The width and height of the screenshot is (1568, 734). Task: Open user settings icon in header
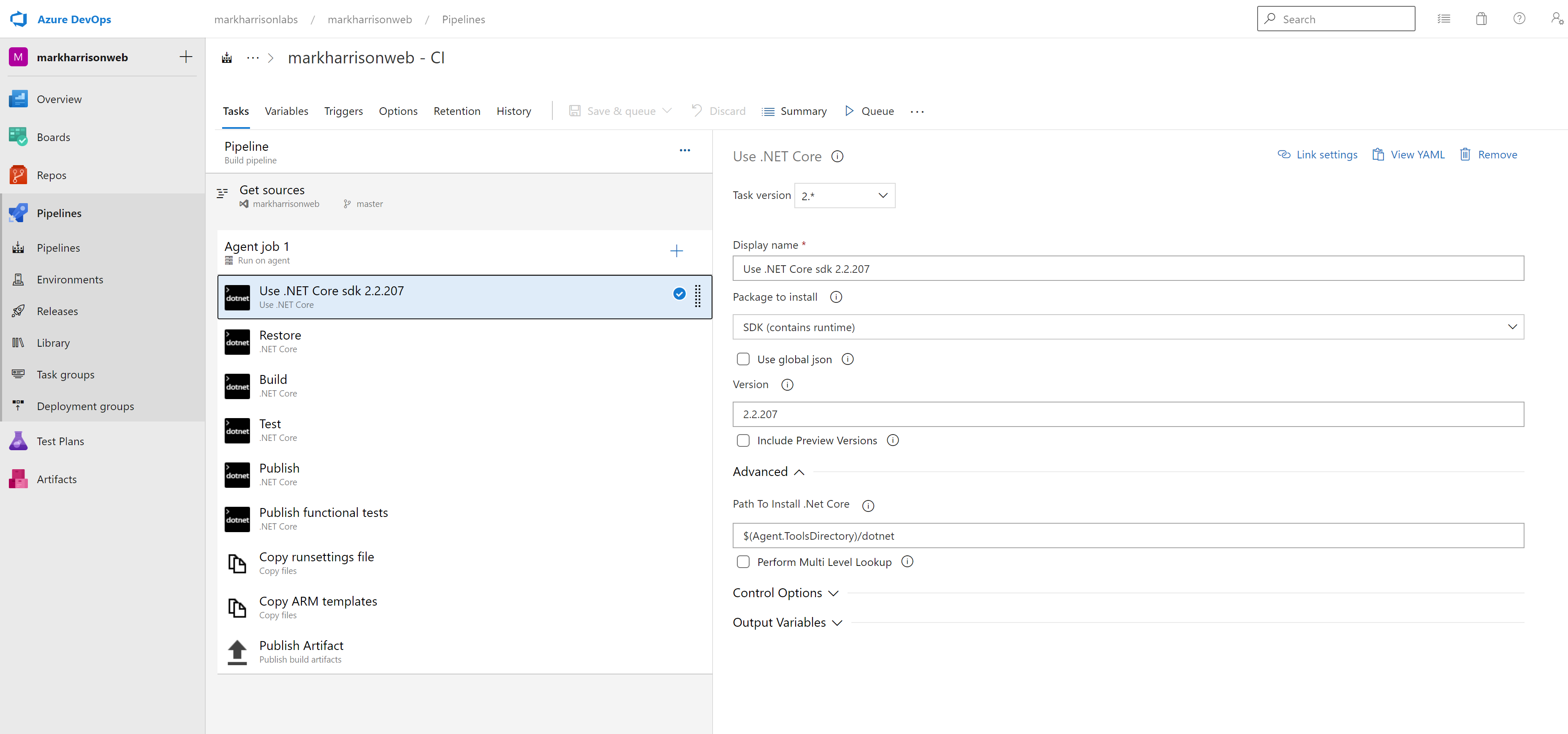tap(1557, 19)
